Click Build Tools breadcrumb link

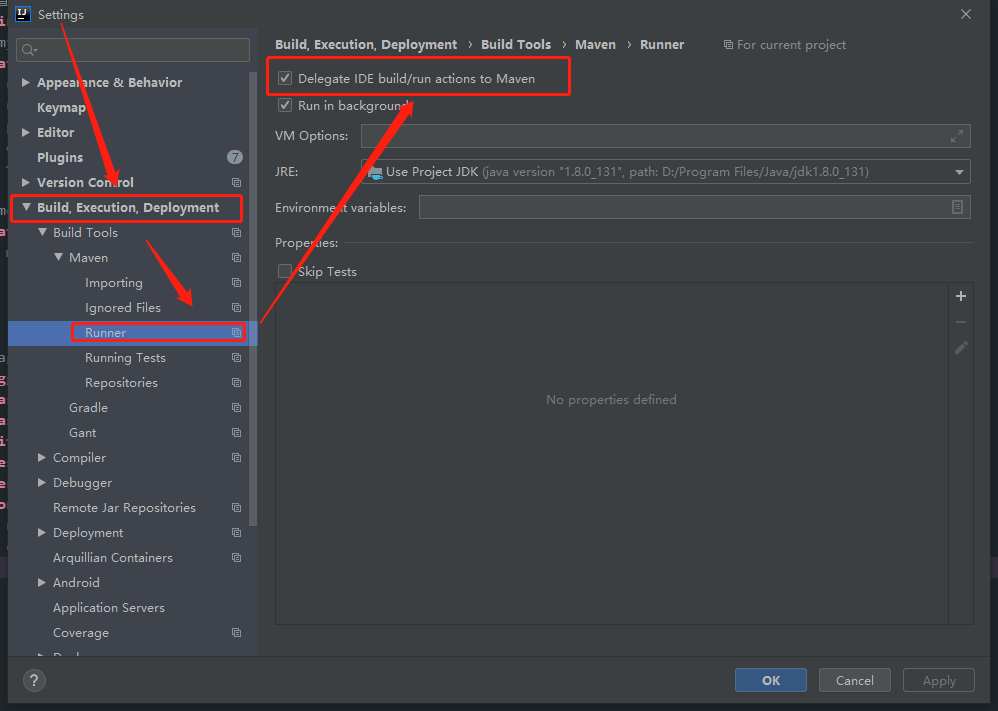[516, 45]
